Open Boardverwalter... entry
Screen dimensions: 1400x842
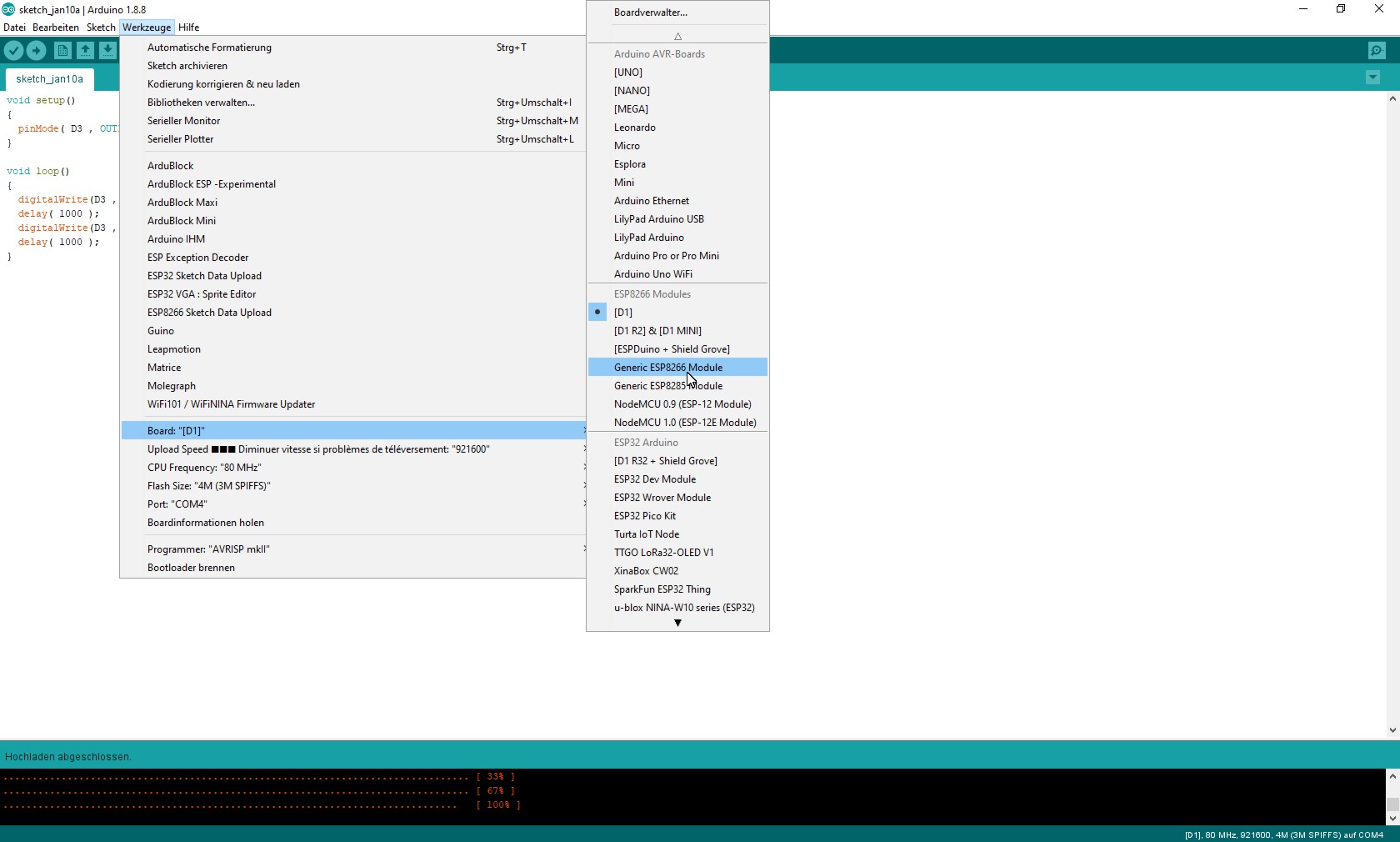click(x=650, y=13)
